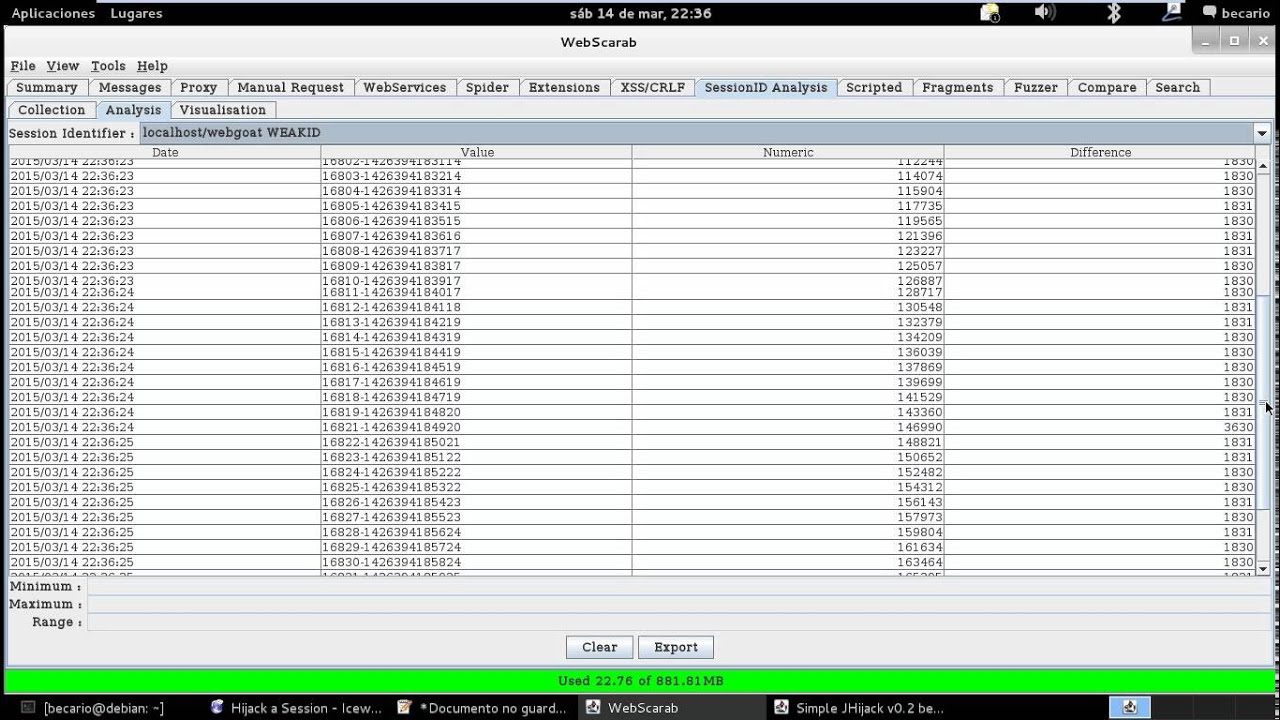Switch to Simple JHijack v0.2 window
1280x720 pixels.
click(860, 708)
